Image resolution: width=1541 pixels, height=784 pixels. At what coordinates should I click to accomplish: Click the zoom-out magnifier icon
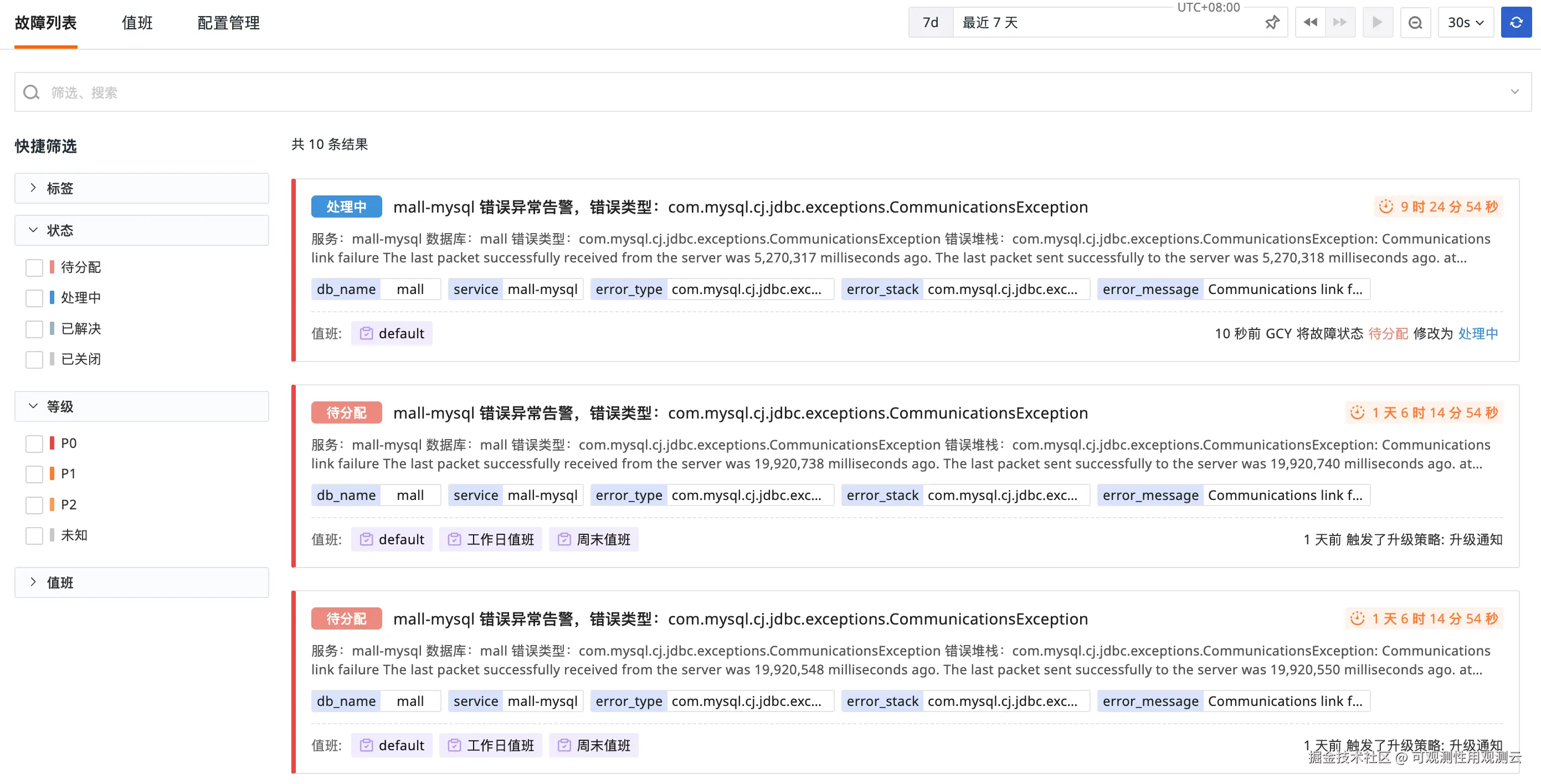1415,23
